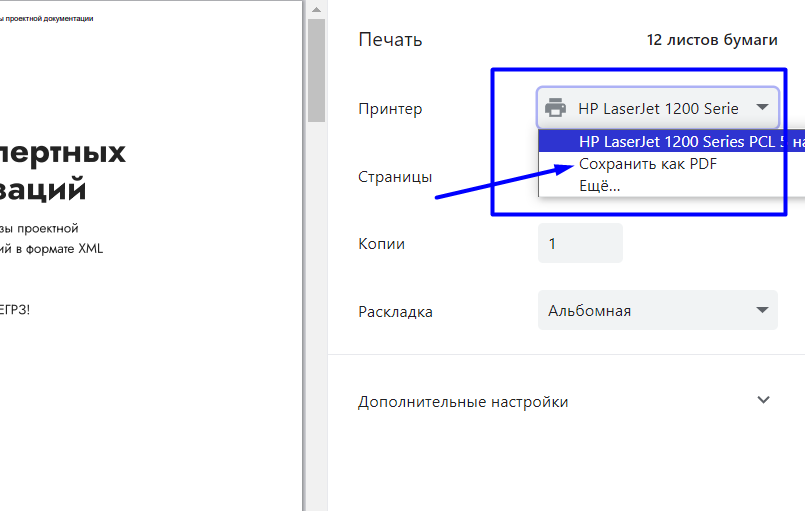The image size is (805, 511).
Task: Choose Сохранить как PDF from the list
Action: pyautogui.click(x=648, y=164)
